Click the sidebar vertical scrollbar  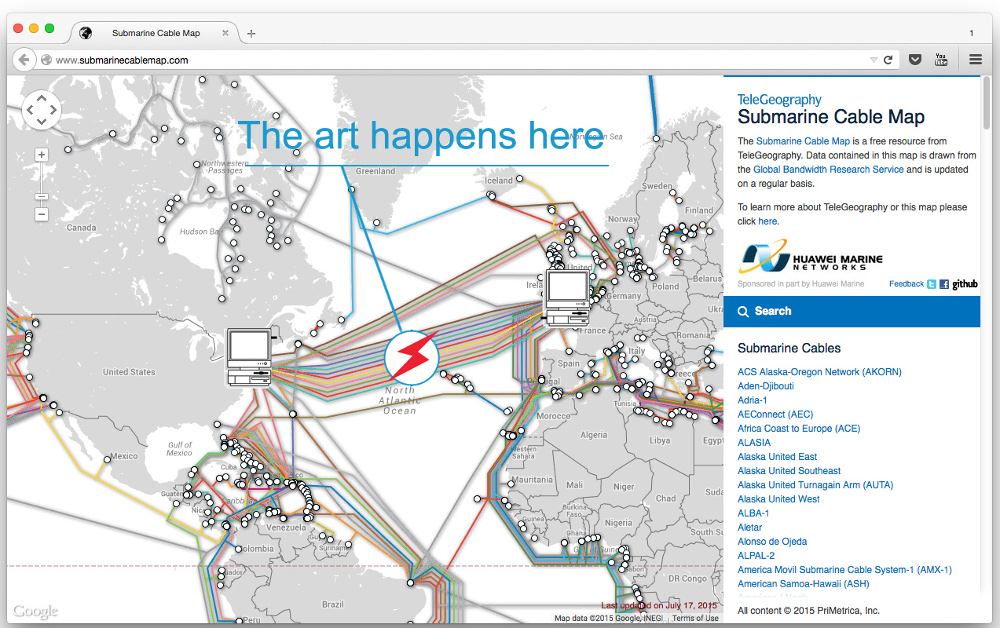987,103
